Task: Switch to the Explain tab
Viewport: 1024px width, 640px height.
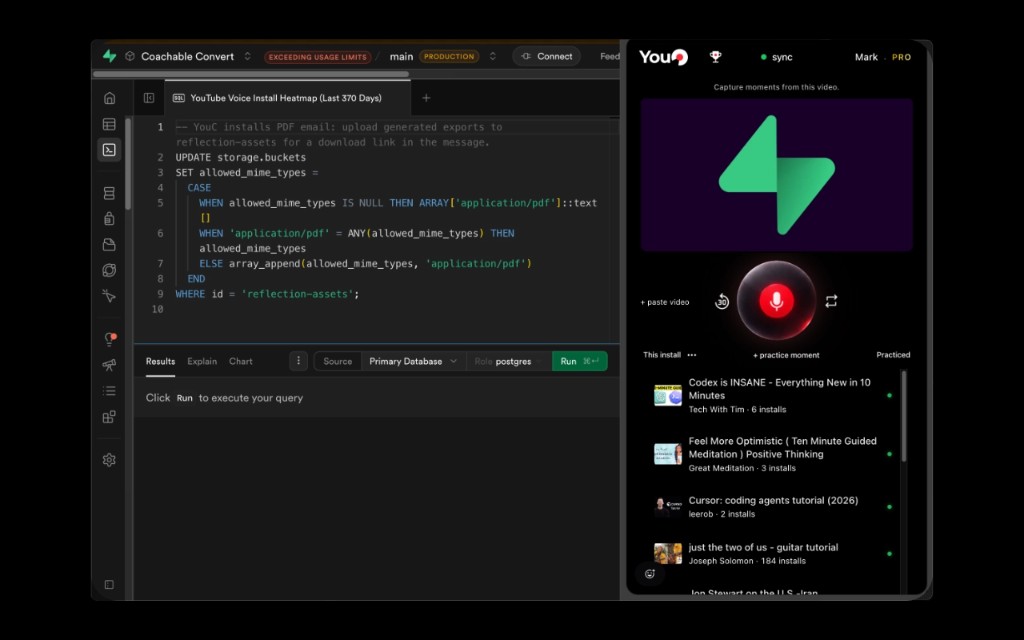Action: 202,361
